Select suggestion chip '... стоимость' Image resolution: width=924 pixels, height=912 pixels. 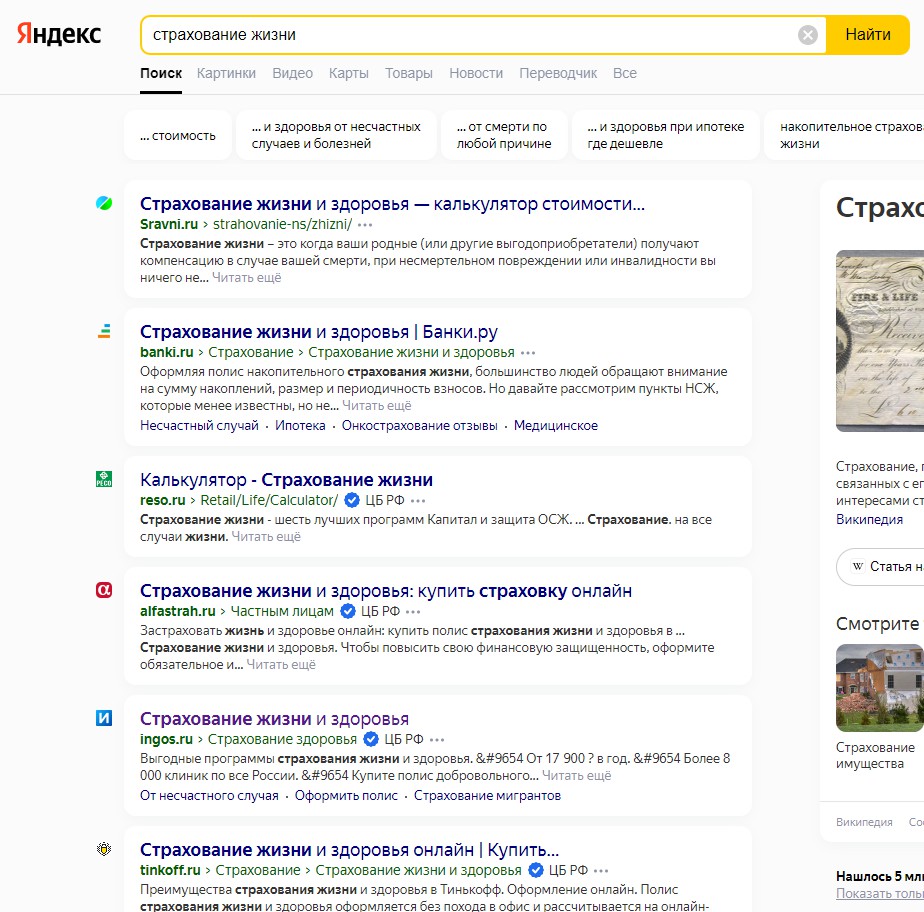[178, 136]
